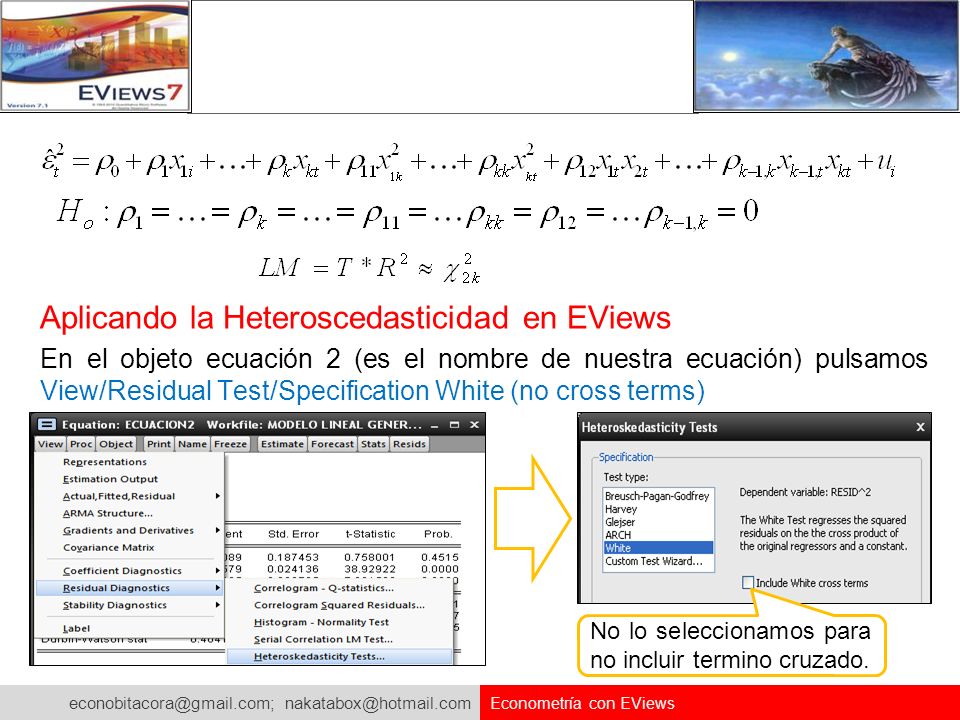
Task: Select ARCH test type
Action: (658, 534)
